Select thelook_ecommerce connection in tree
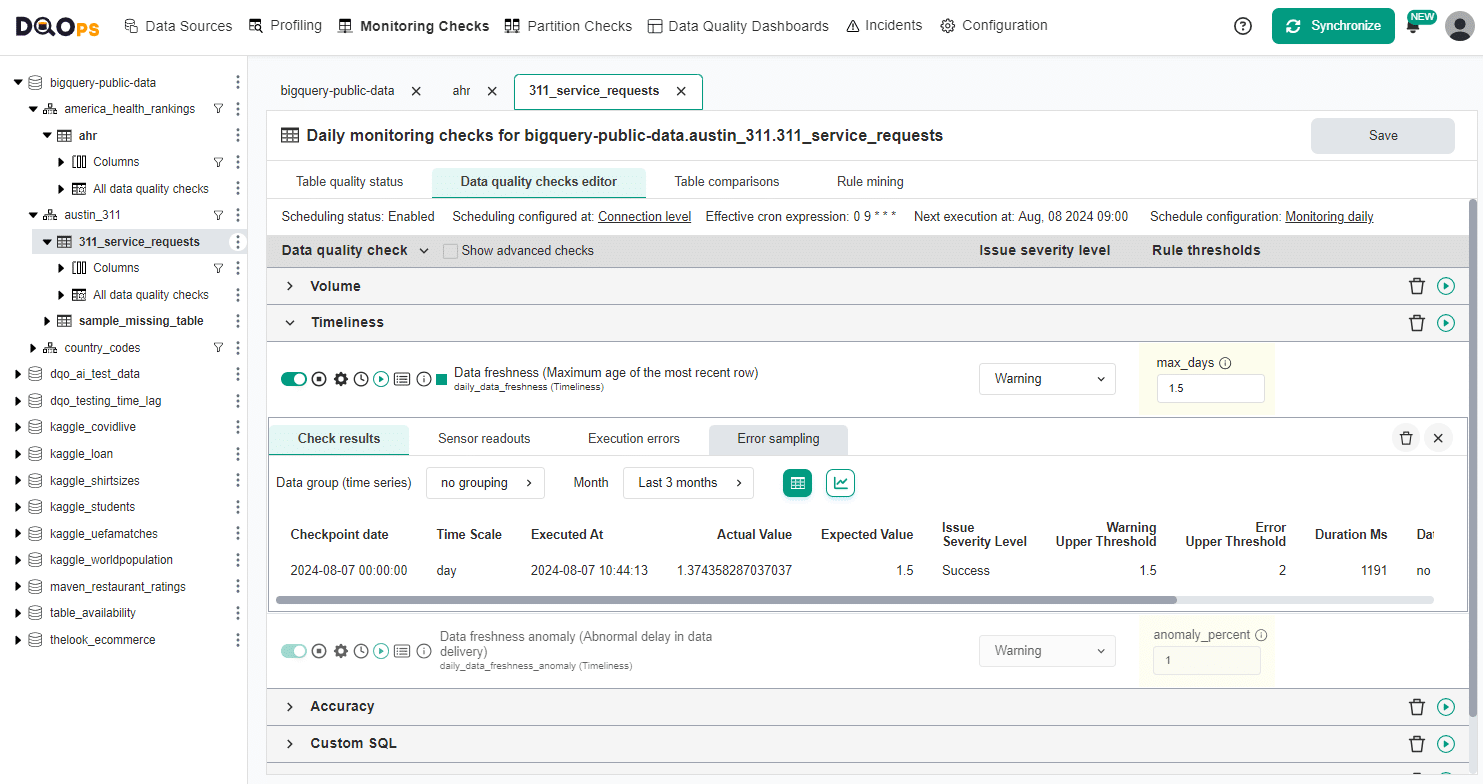The image size is (1483, 784). pos(102,640)
